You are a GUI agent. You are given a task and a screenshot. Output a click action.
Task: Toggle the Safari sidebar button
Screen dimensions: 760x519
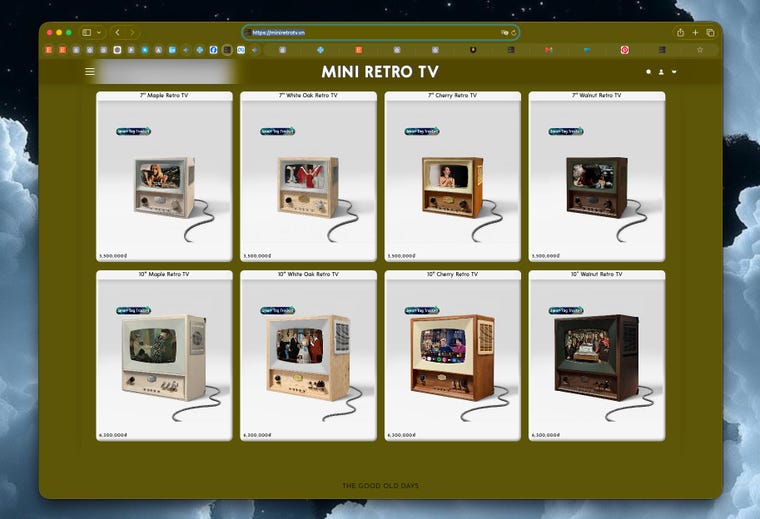(87, 32)
